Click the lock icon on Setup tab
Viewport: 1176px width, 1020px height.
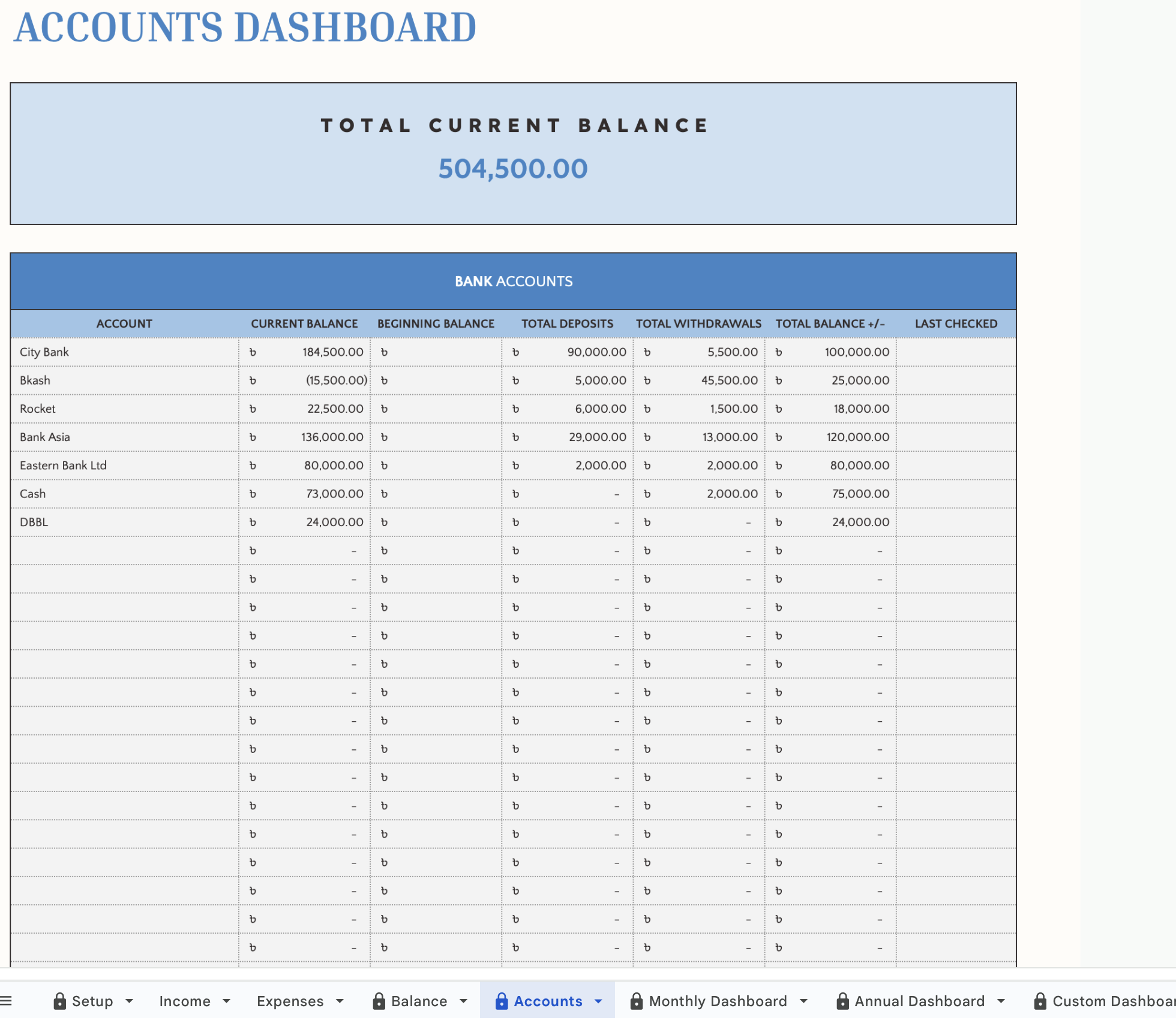59,1001
